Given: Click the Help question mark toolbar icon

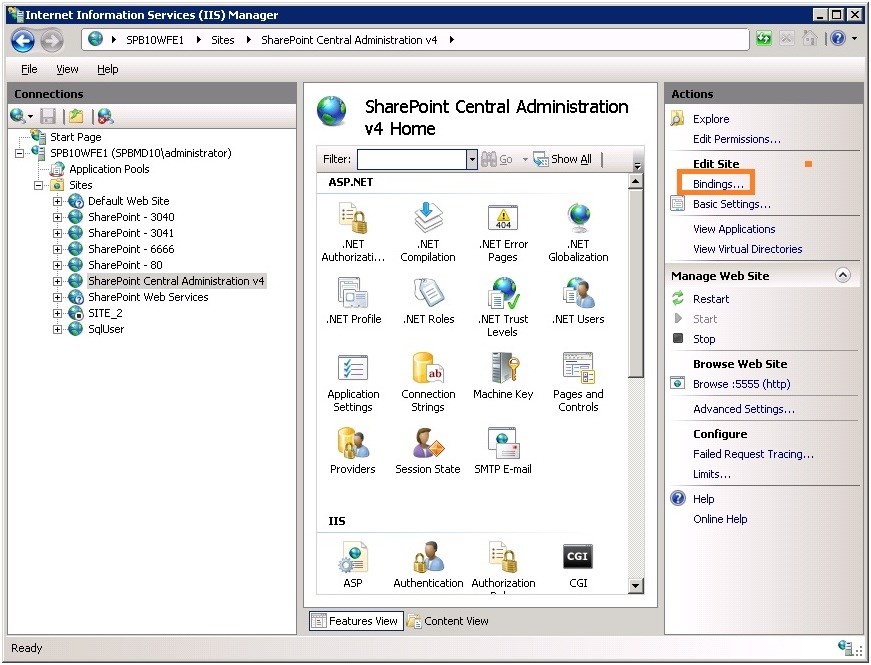Looking at the screenshot, I should point(838,38).
